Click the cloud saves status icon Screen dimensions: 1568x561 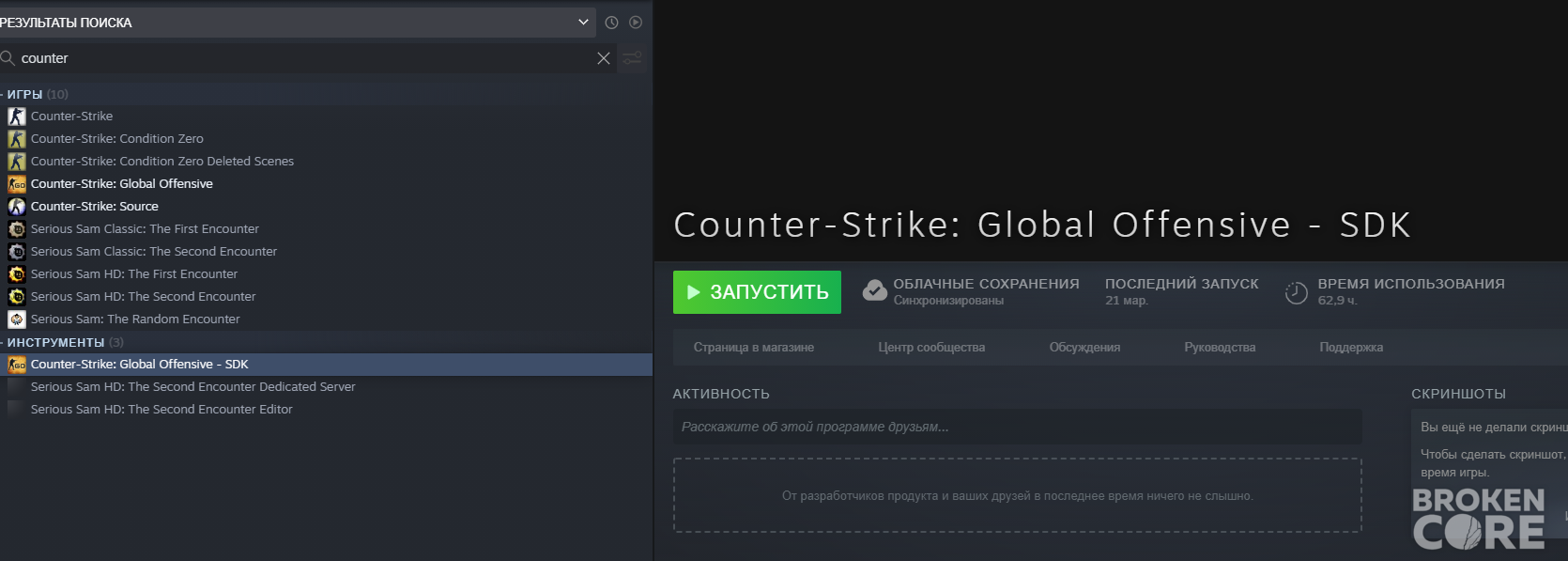[x=874, y=291]
